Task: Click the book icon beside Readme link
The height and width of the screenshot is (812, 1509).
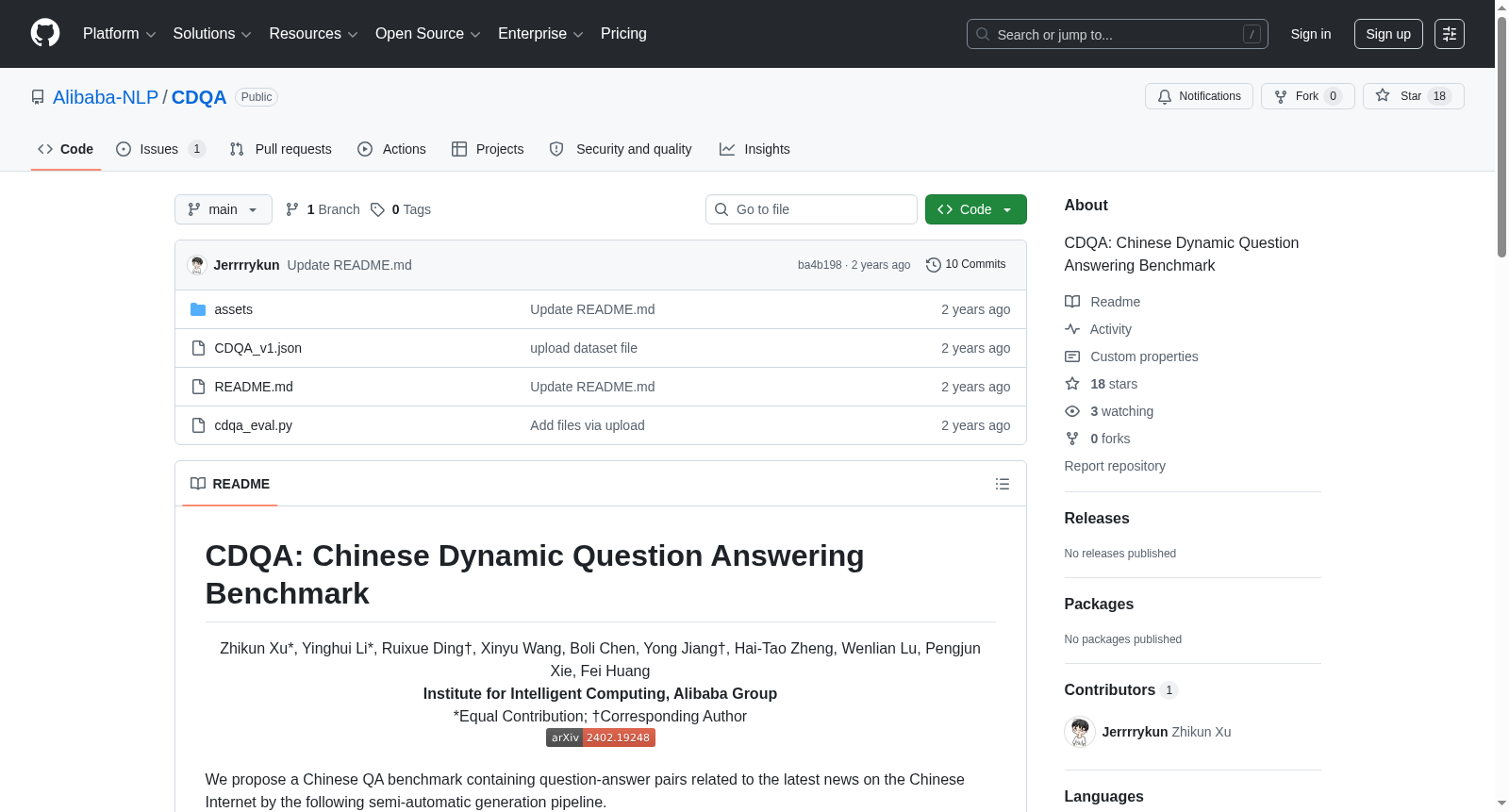Action: pyautogui.click(x=1072, y=302)
